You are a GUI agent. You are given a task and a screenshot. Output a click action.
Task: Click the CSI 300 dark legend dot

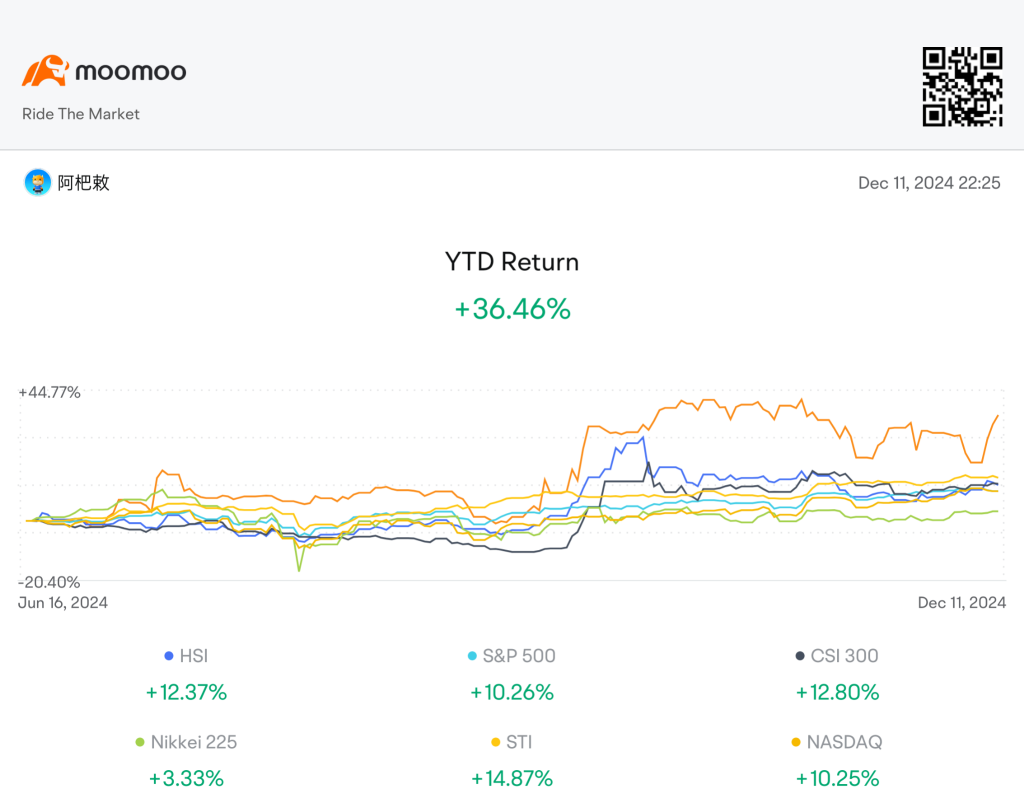(x=799, y=656)
